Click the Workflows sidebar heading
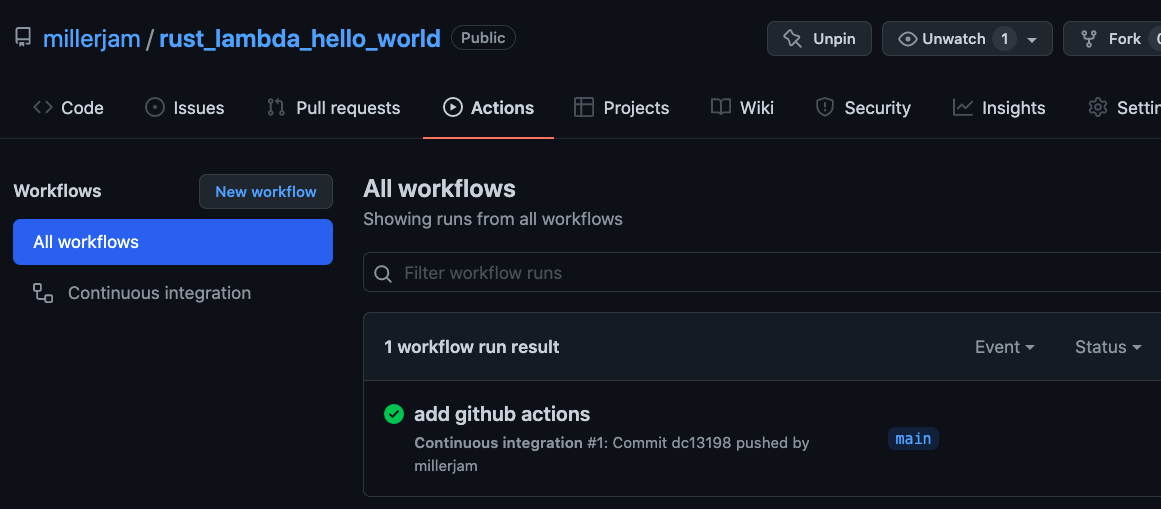Screen dimensions: 1161x509 tap(57, 191)
